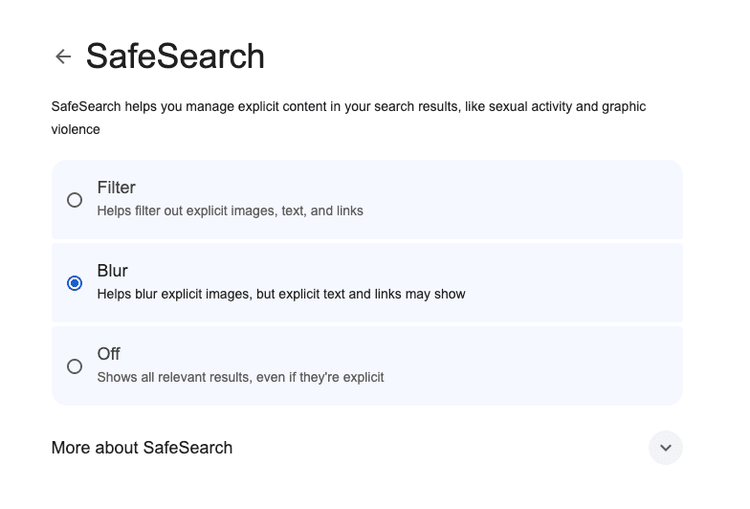
Task: Select the Blur radio button
Action: pyautogui.click(x=75, y=283)
